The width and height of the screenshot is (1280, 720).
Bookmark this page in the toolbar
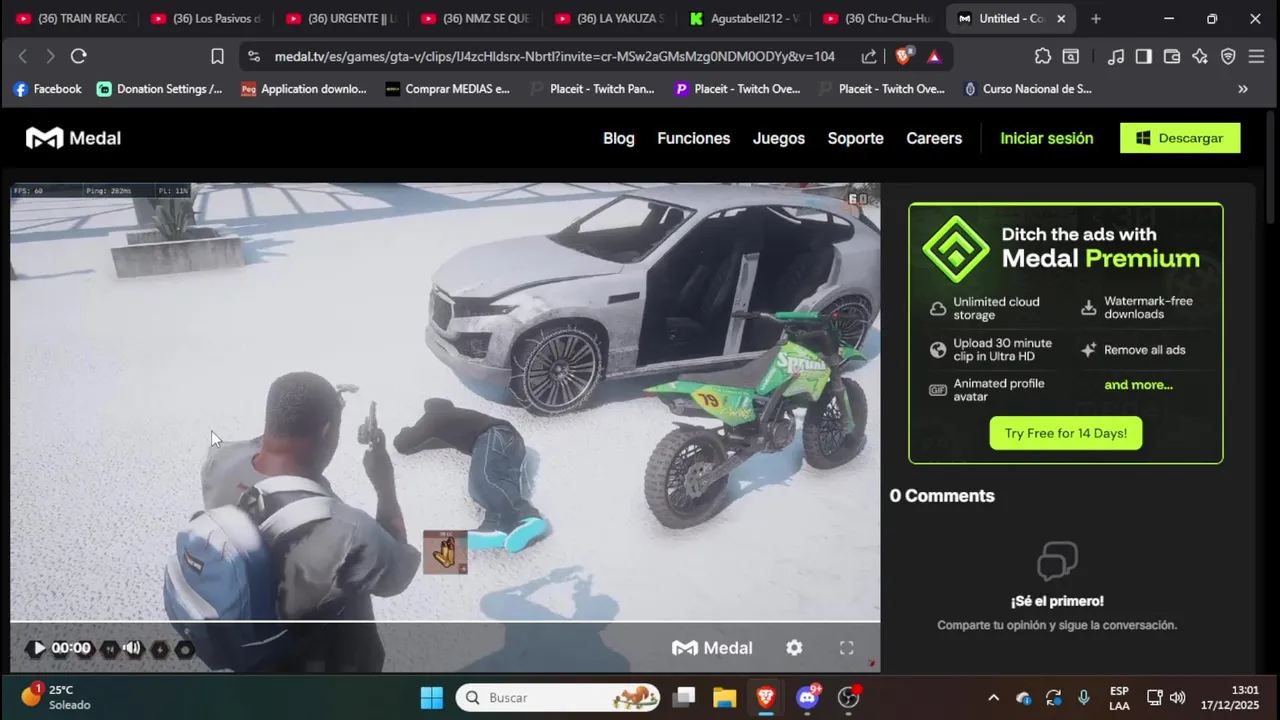(217, 56)
